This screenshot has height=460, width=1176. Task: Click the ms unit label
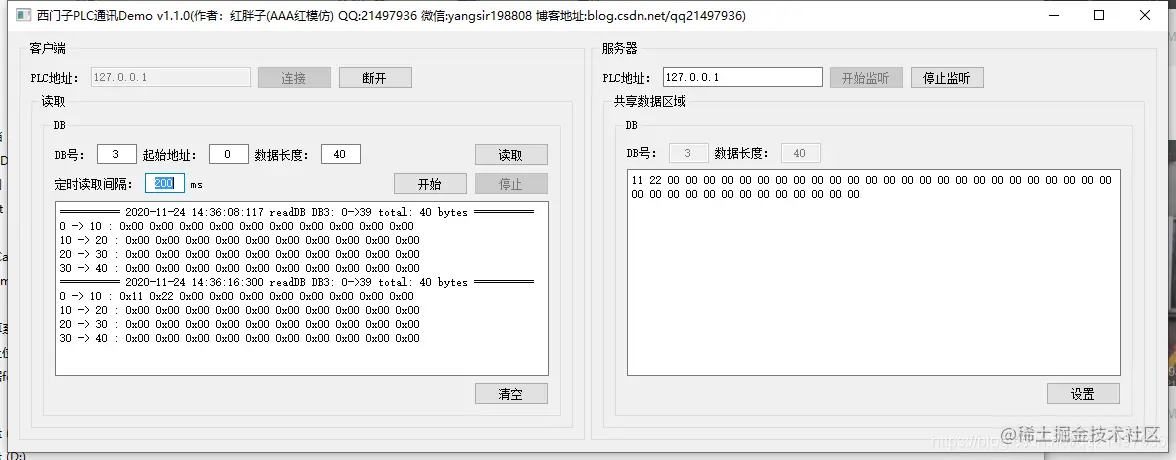[x=196, y=185]
